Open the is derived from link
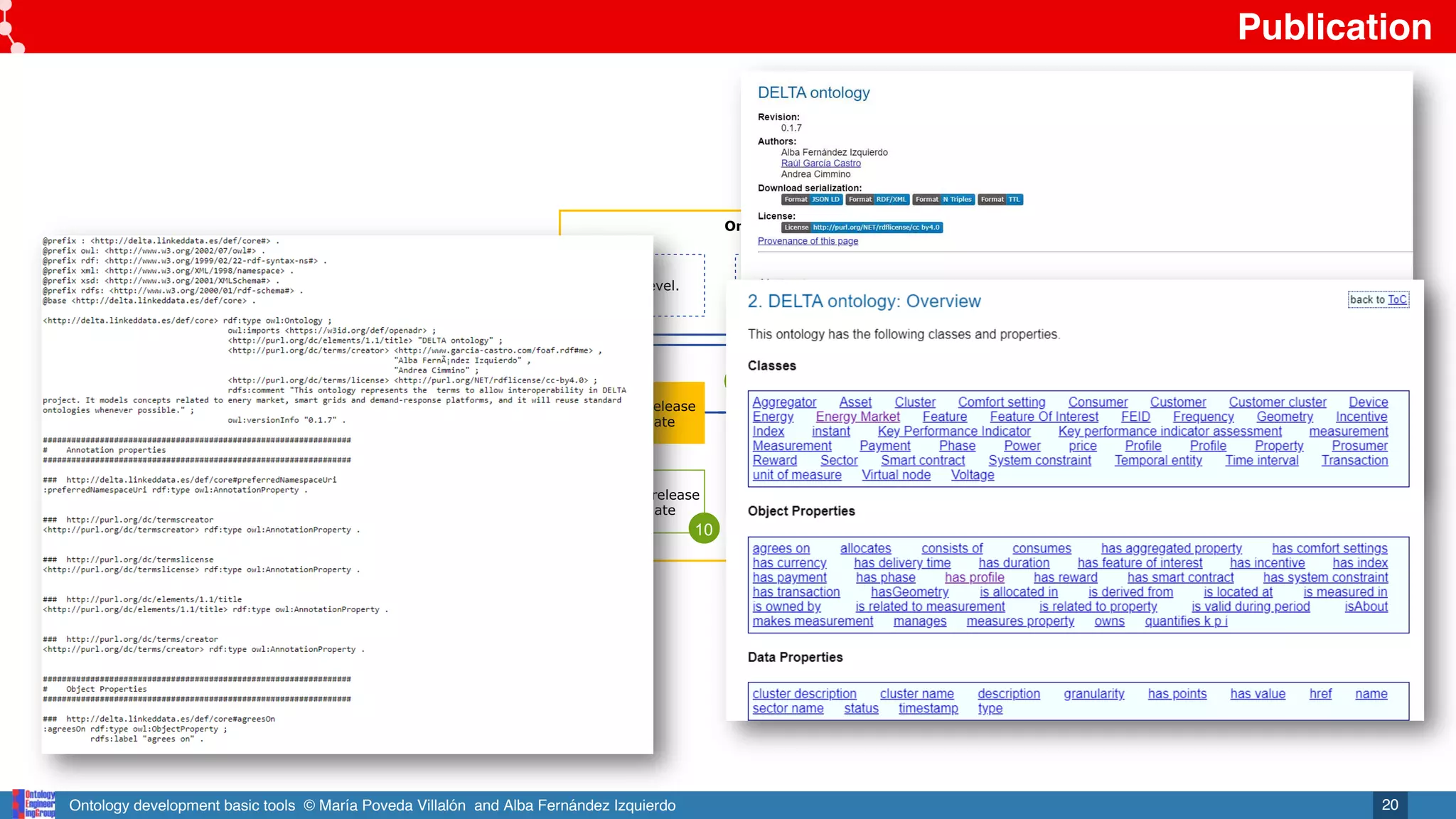Viewport: 1456px width, 819px height. tap(1130, 592)
